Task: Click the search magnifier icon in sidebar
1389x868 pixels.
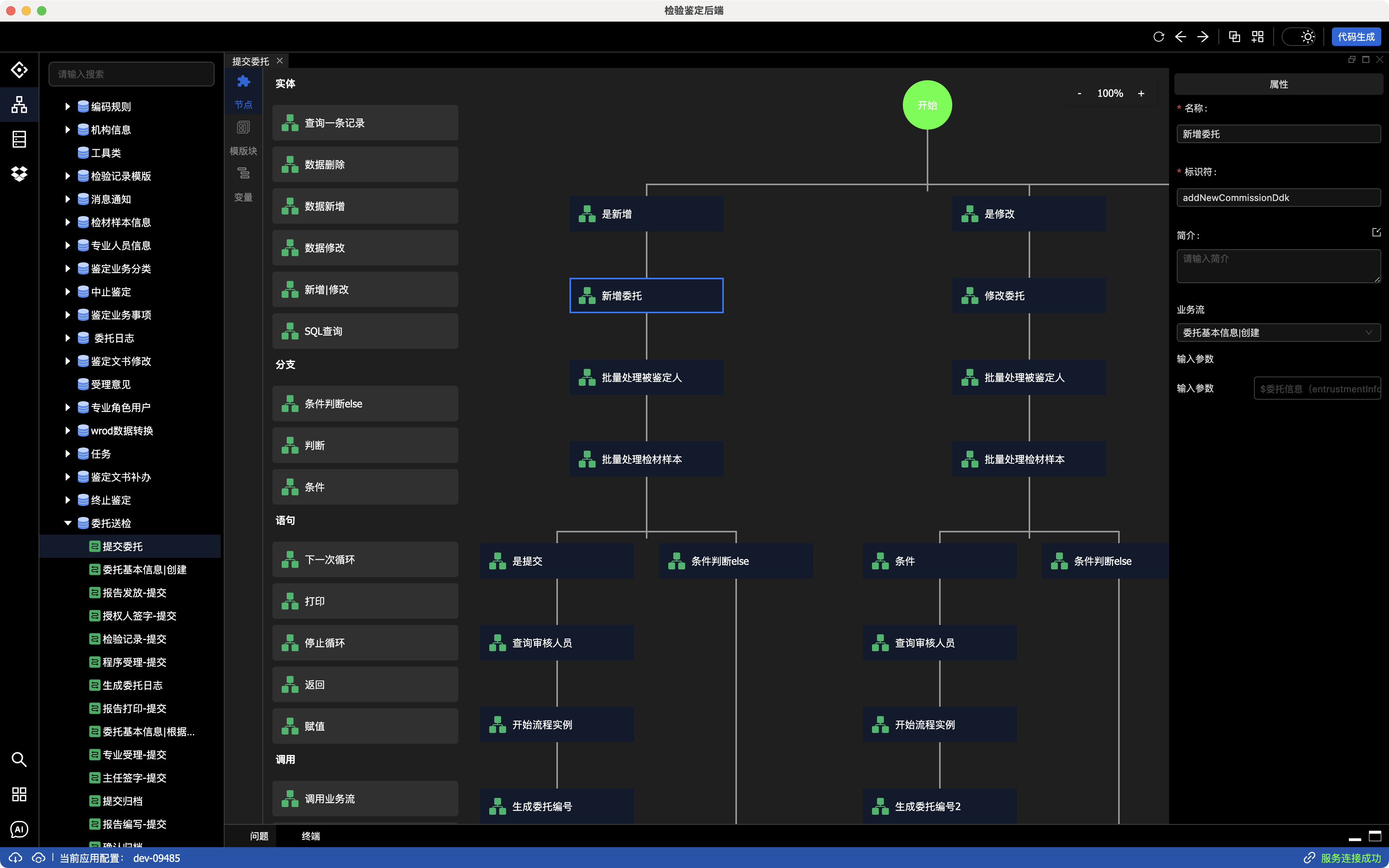Action: [19, 760]
